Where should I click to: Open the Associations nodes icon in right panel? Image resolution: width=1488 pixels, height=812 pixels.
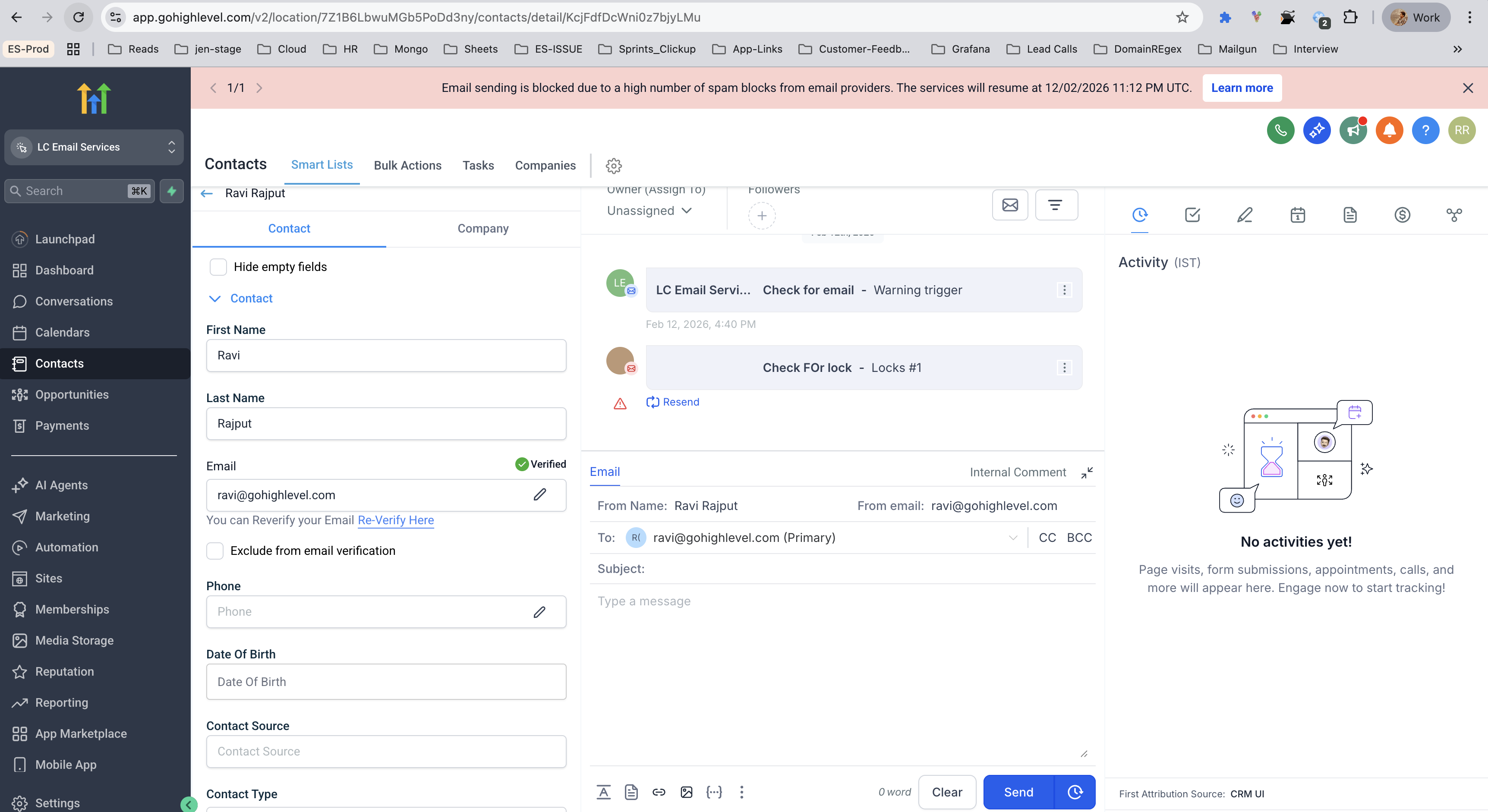(x=1454, y=215)
